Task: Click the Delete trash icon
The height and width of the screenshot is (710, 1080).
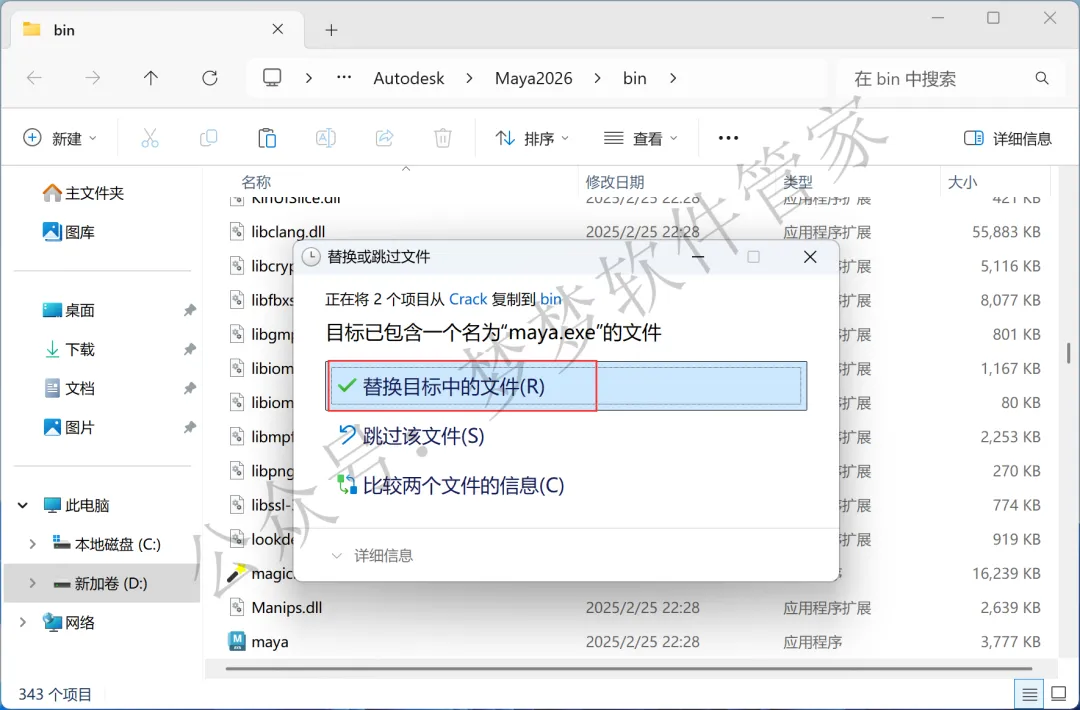Action: pyautogui.click(x=443, y=138)
